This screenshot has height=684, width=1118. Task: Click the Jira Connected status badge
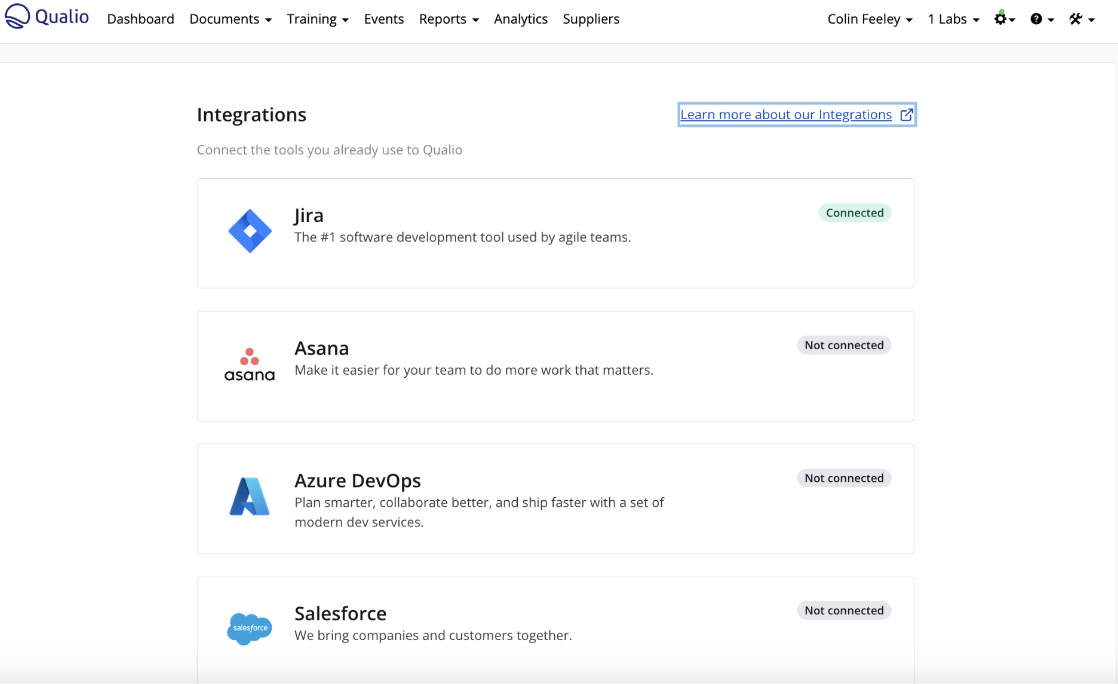tap(854, 213)
